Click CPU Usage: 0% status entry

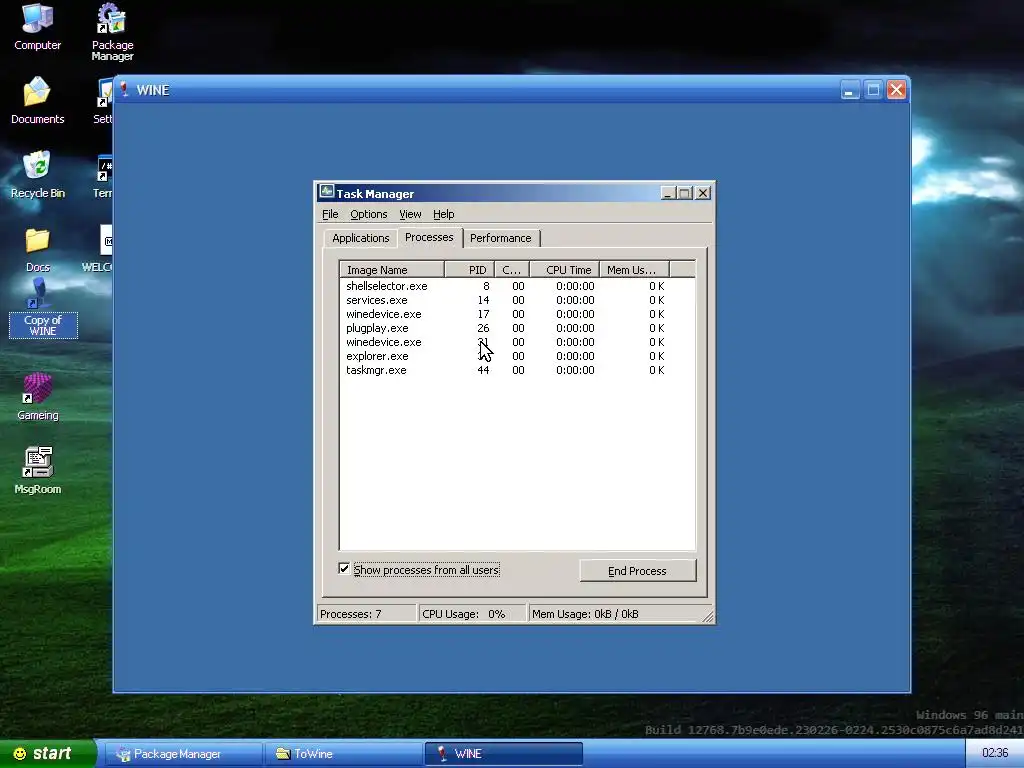click(473, 614)
